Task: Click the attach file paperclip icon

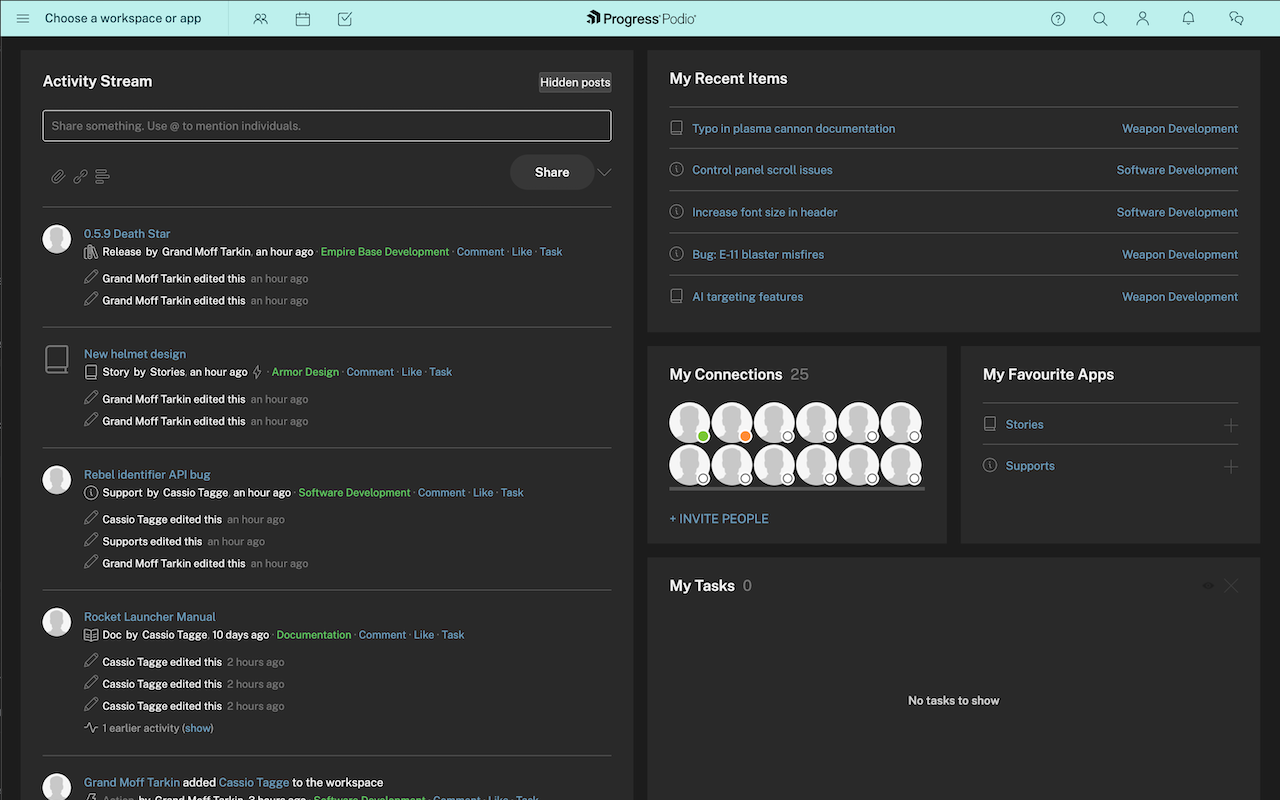Action: (58, 177)
